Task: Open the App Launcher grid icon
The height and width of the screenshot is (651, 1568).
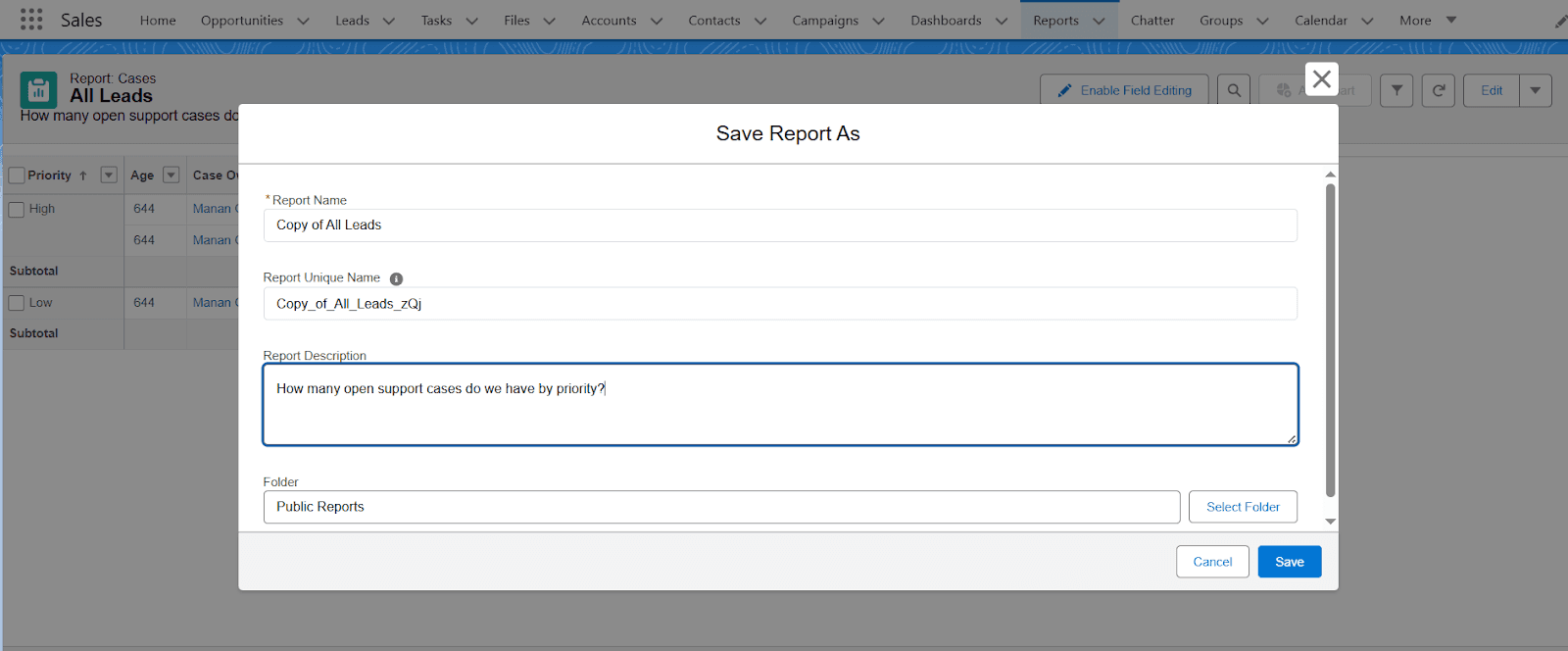Action: point(31,20)
